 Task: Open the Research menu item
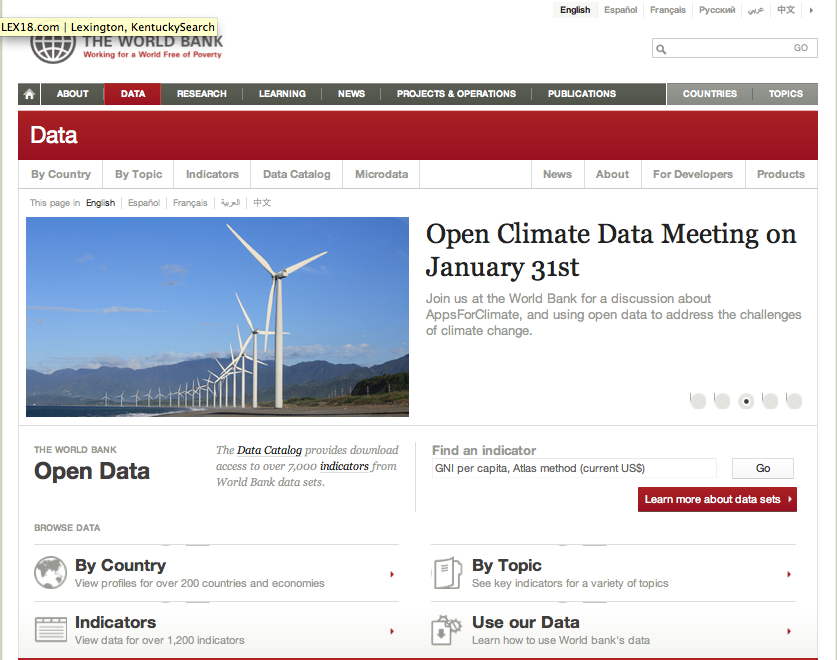point(202,94)
